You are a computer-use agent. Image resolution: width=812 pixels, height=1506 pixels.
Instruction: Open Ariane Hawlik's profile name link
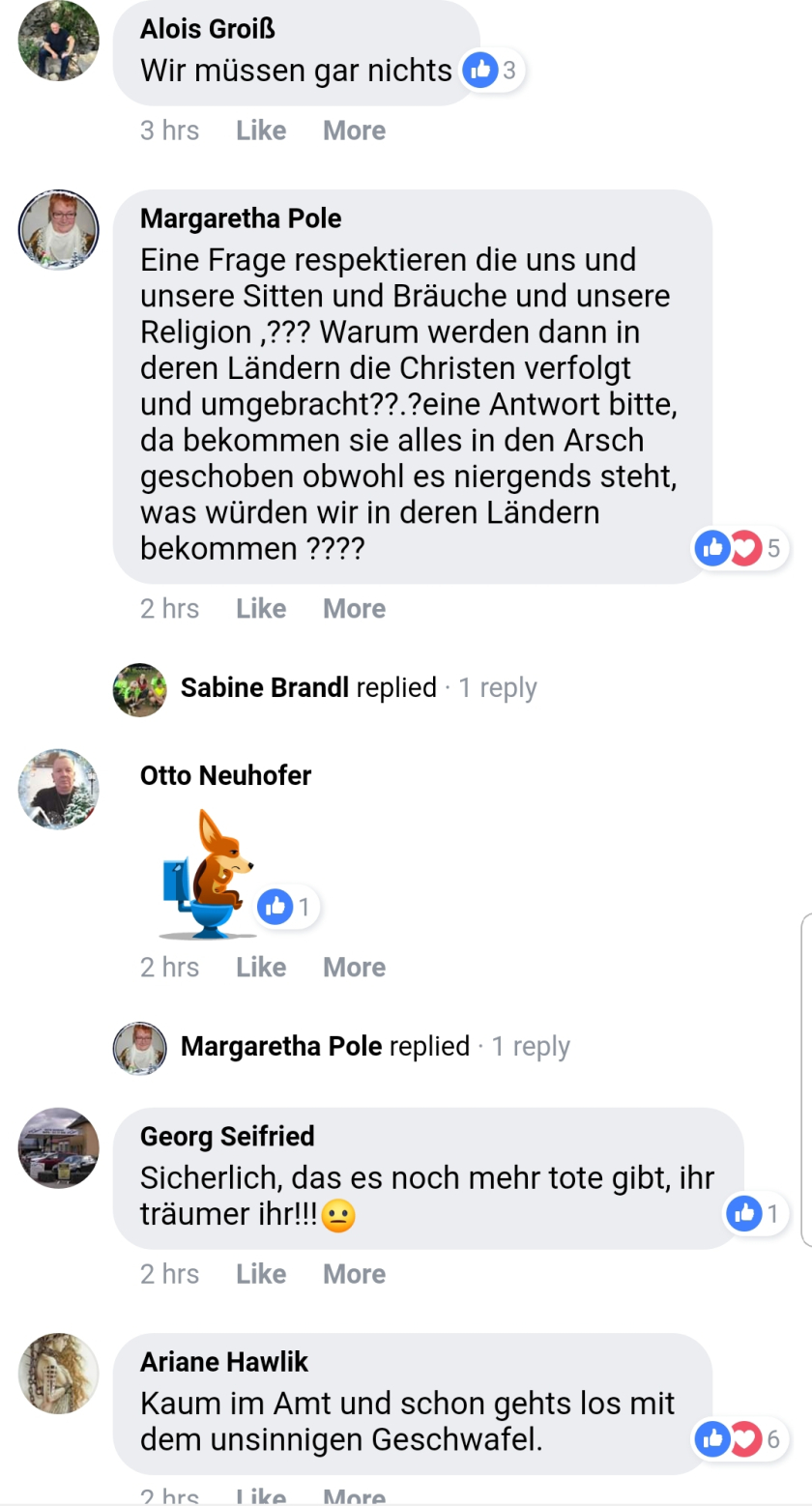coord(224,1362)
